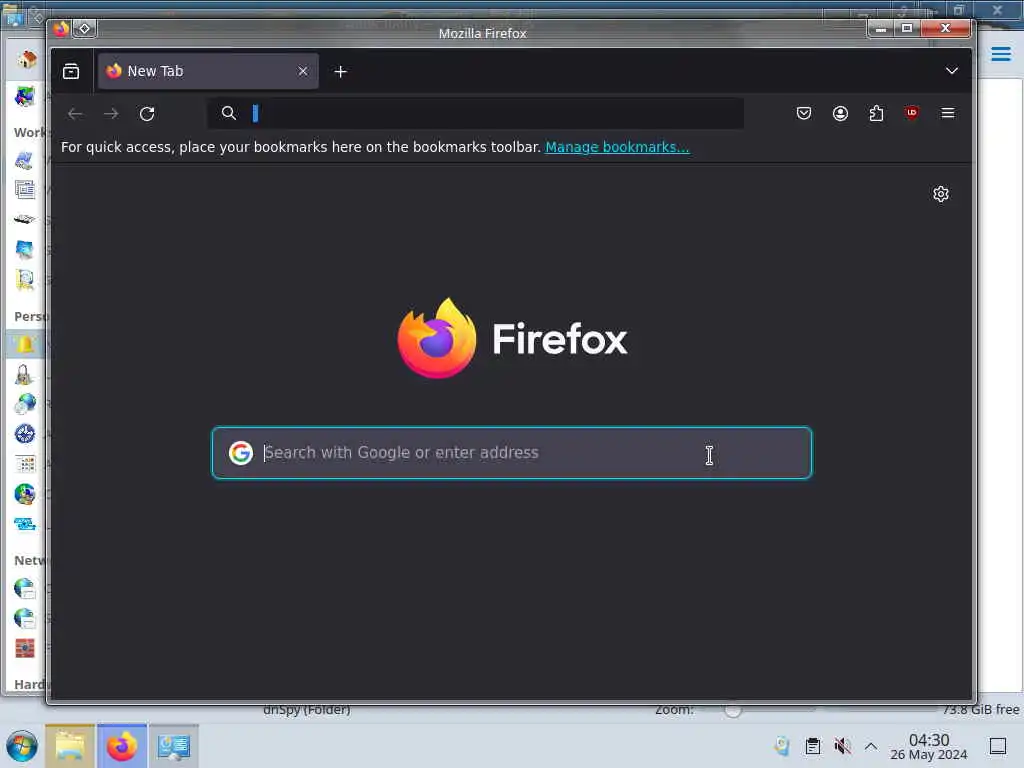Open the clipboard tray icon
The width and height of the screenshot is (1024, 768).
(x=812, y=746)
